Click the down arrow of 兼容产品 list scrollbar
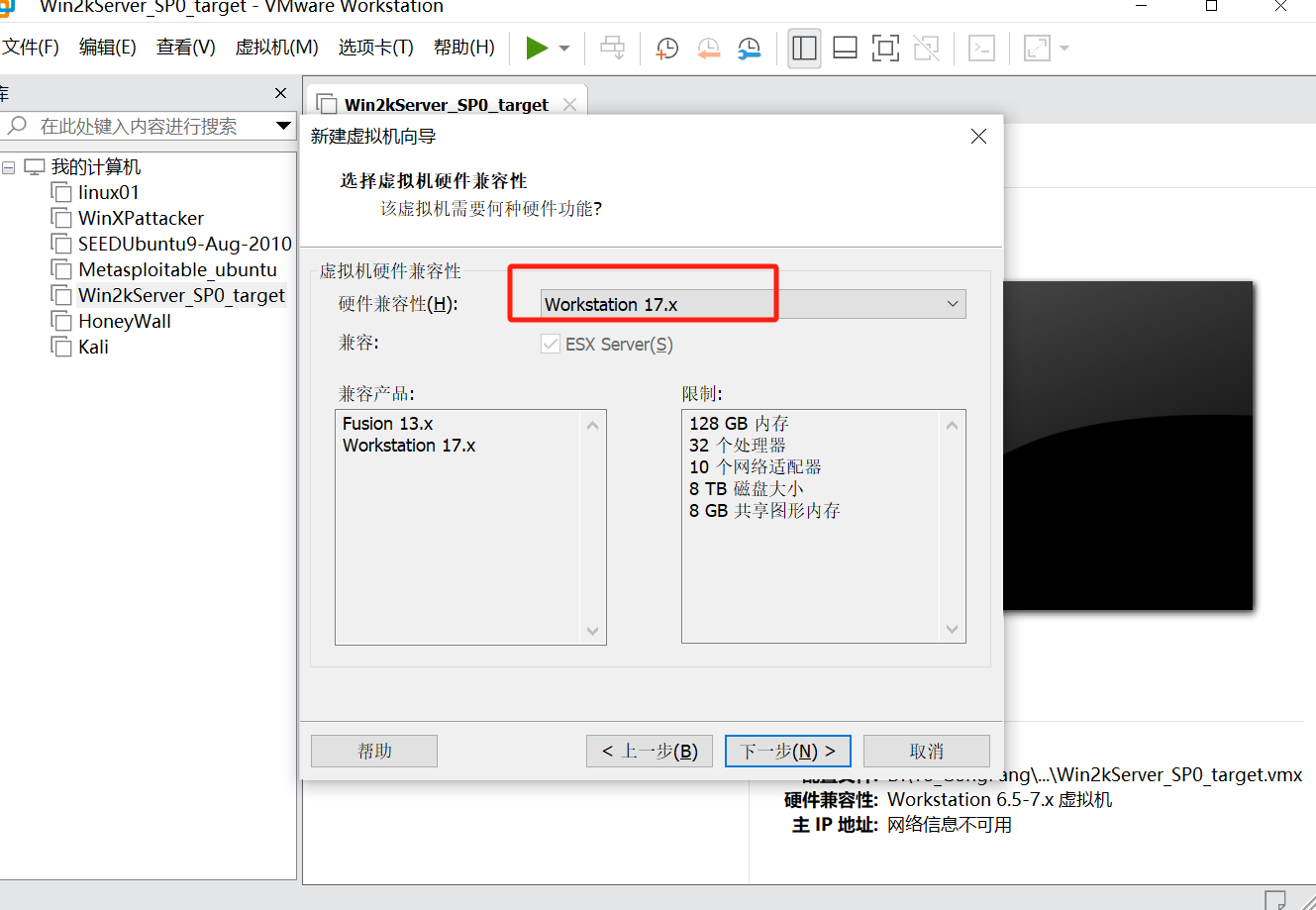Viewport: 1316px width, 910px height. pyautogui.click(x=593, y=631)
